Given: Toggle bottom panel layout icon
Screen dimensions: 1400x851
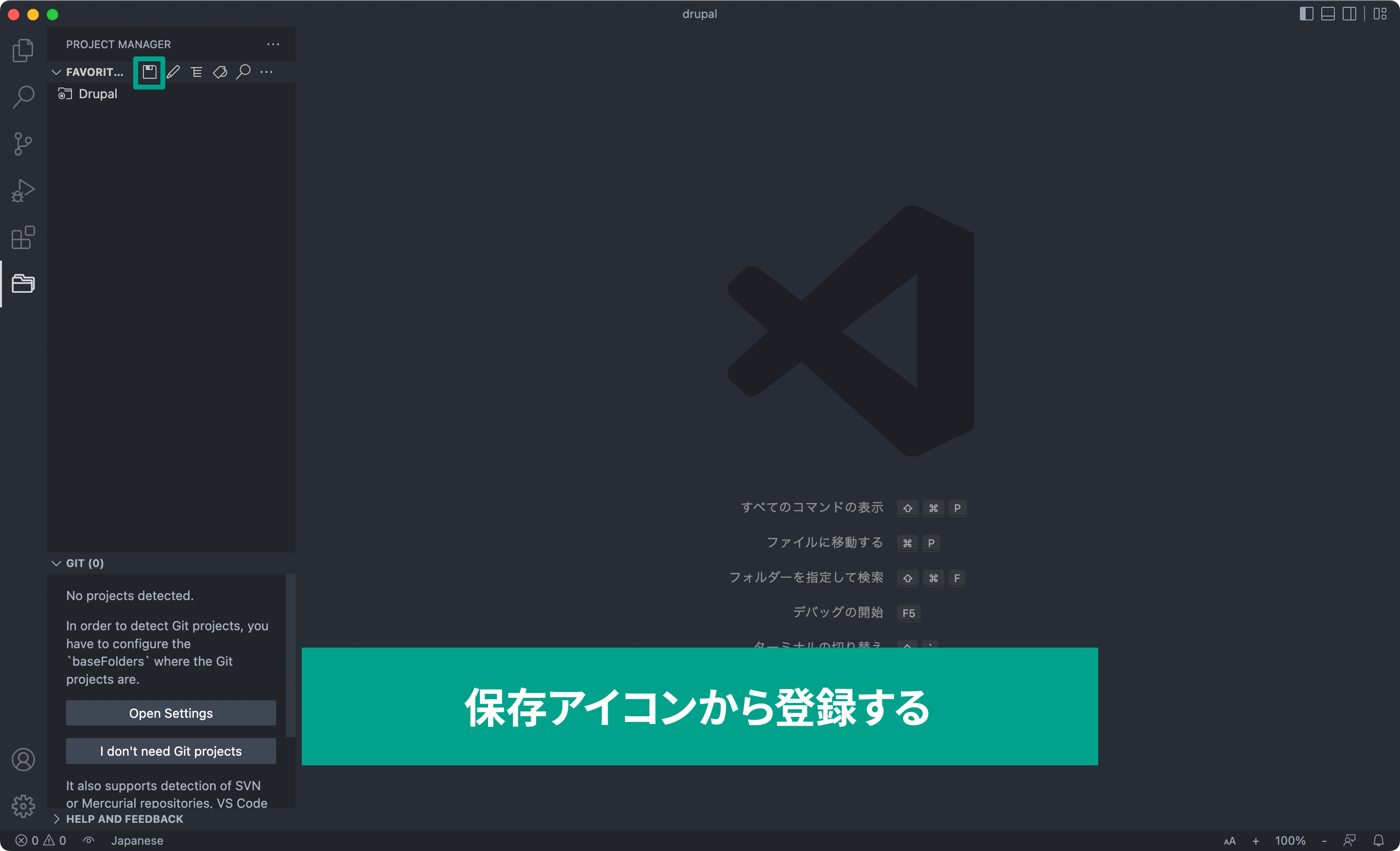Looking at the screenshot, I should pyautogui.click(x=1328, y=14).
